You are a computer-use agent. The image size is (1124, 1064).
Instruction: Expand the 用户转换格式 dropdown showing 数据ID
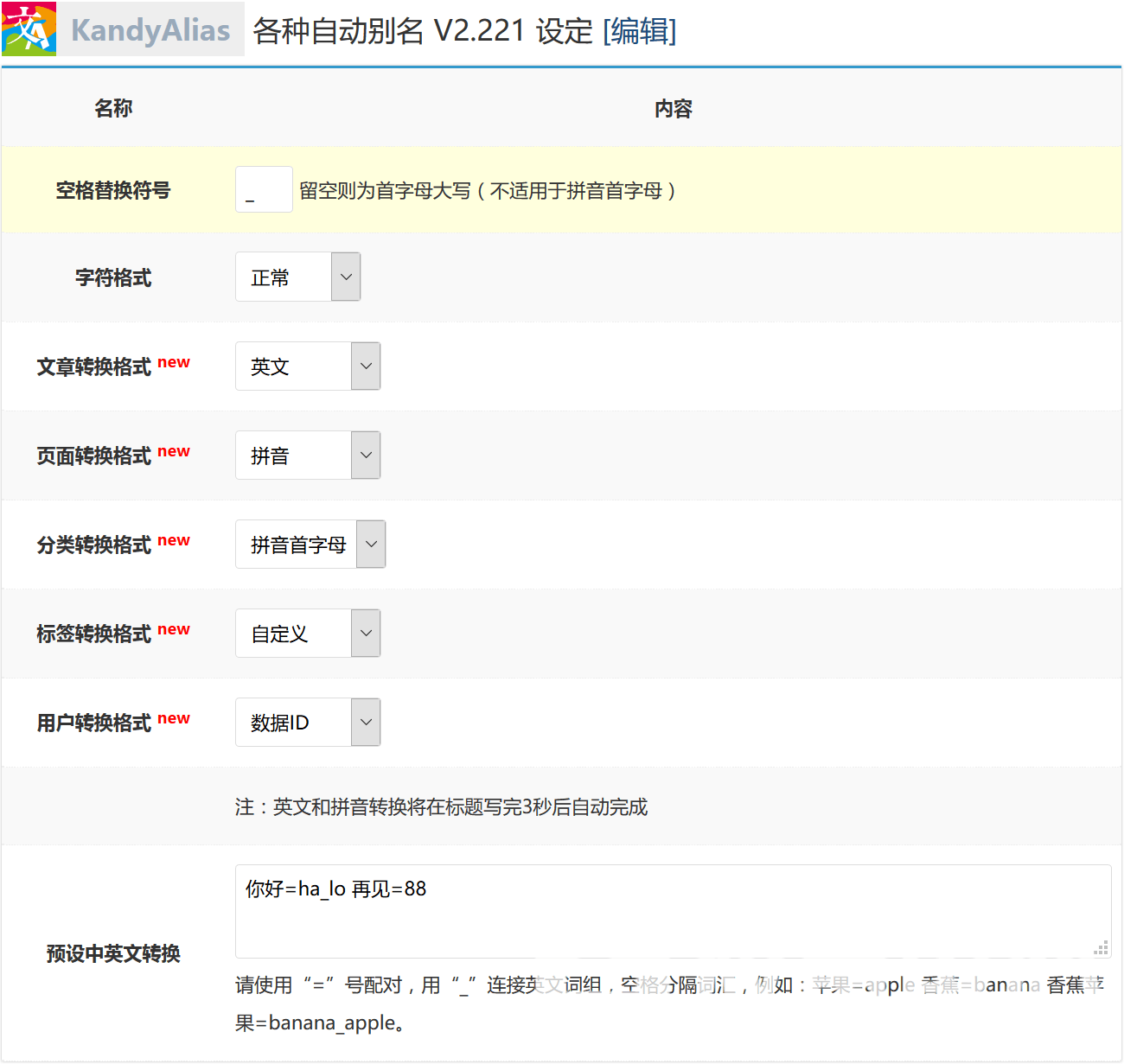point(307,722)
